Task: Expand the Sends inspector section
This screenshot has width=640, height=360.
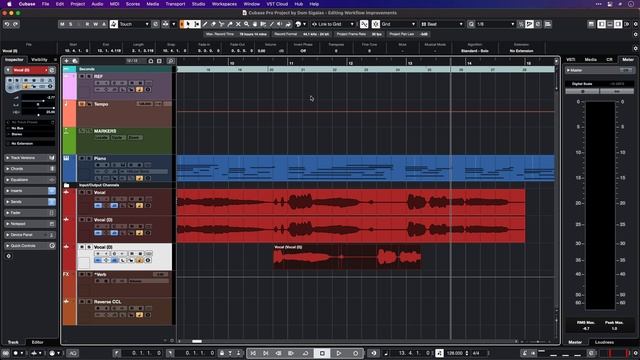Action: [30, 202]
